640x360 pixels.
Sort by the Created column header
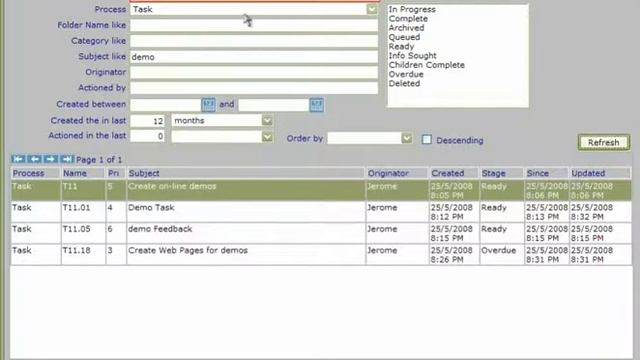pos(454,173)
